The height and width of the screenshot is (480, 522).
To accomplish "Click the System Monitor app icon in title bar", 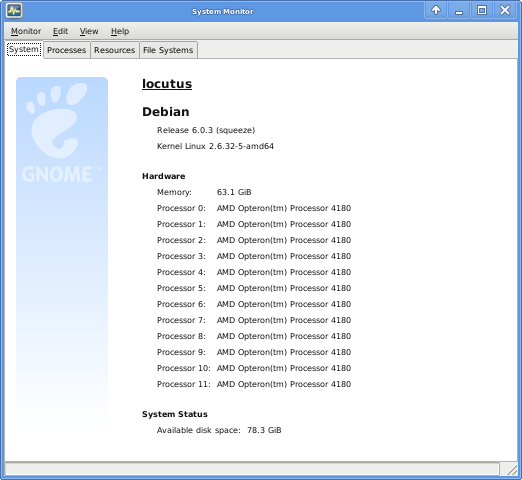I will 14,11.
